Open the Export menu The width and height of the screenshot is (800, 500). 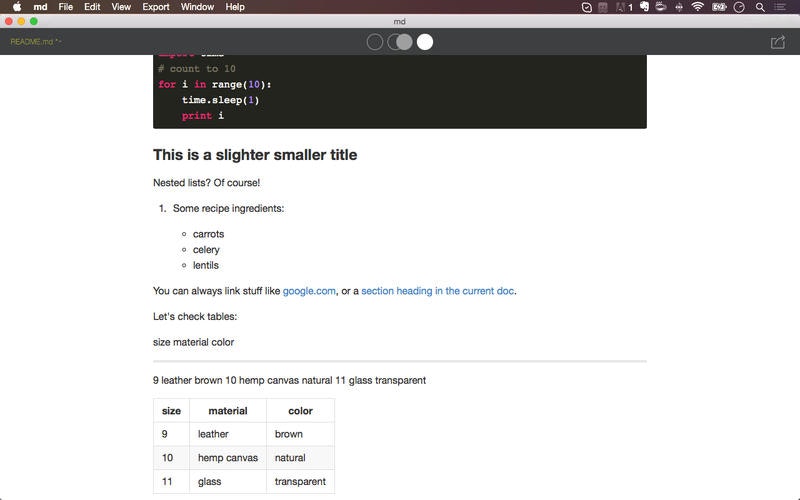(156, 7)
